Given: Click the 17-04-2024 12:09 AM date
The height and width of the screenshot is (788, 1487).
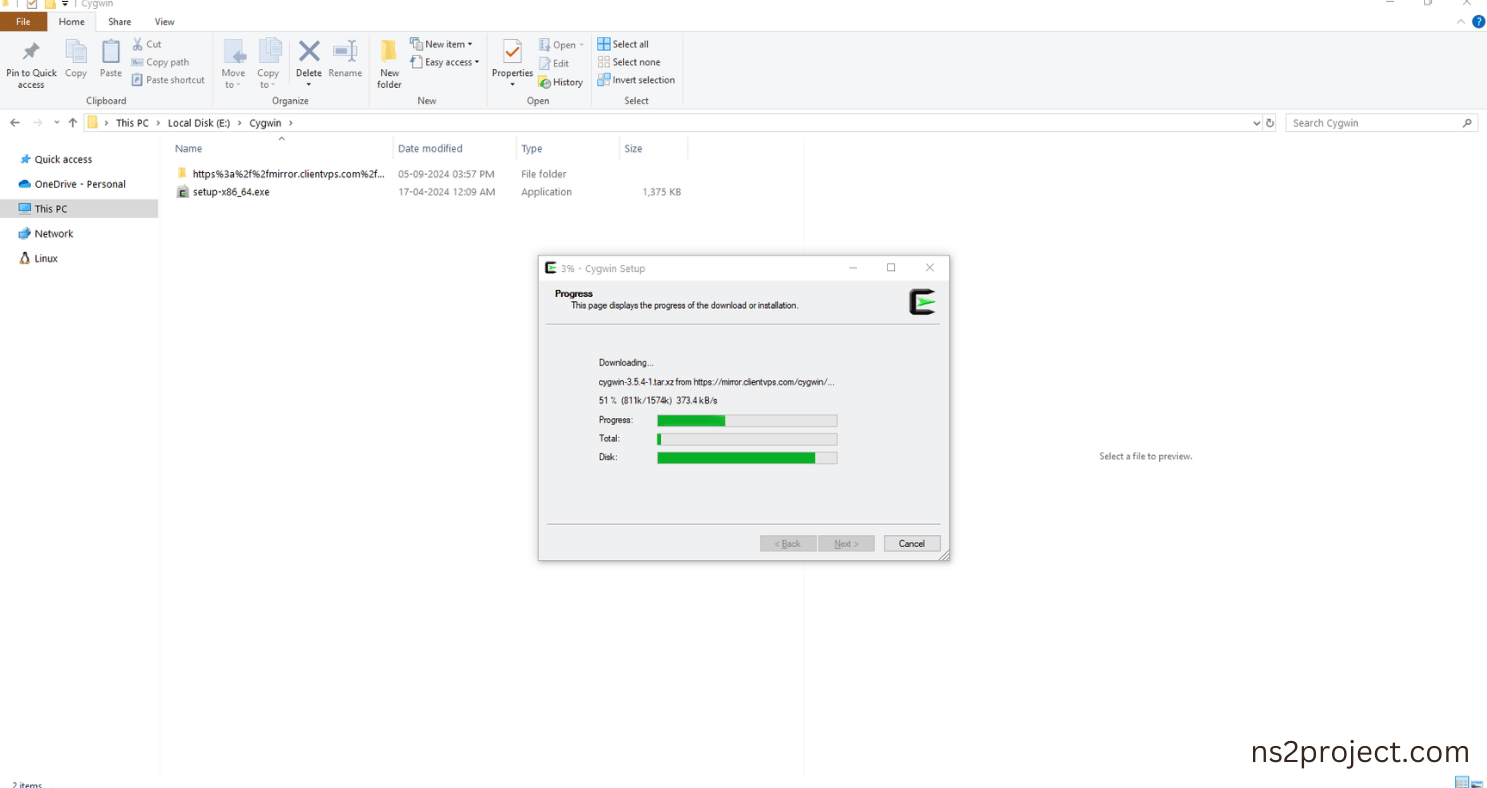Looking at the screenshot, I should tap(446, 192).
